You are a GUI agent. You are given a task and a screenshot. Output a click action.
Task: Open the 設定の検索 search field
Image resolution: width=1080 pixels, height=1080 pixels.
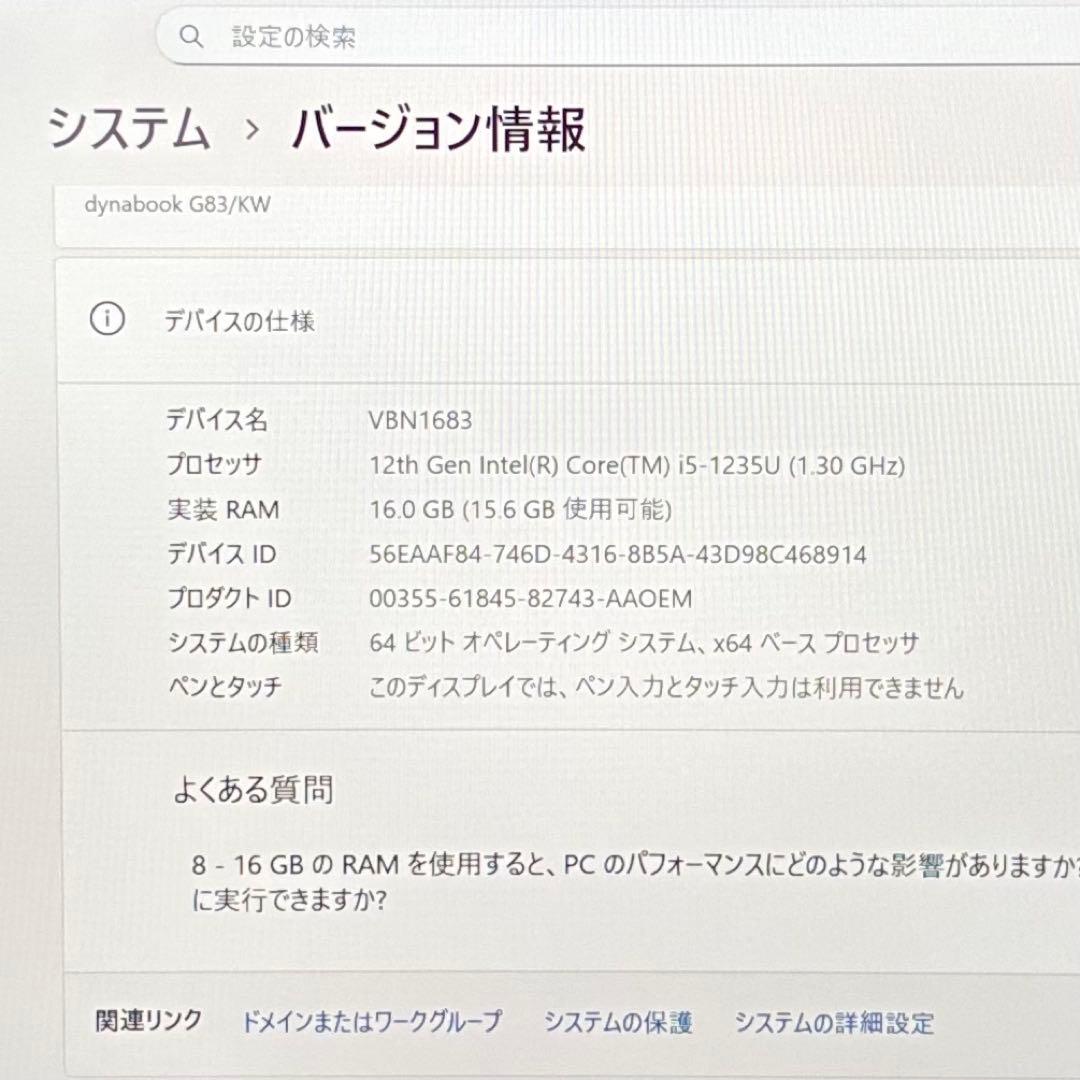[500, 36]
